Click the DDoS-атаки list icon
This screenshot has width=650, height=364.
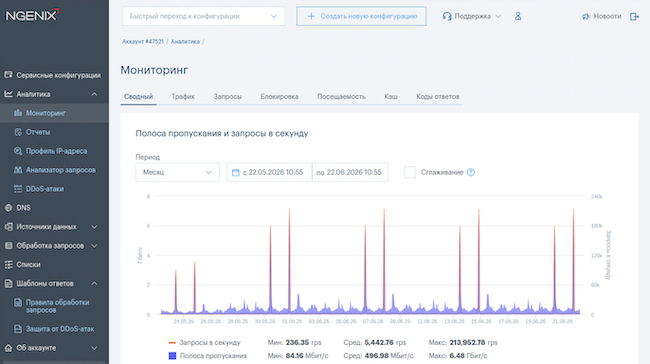[18, 189]
